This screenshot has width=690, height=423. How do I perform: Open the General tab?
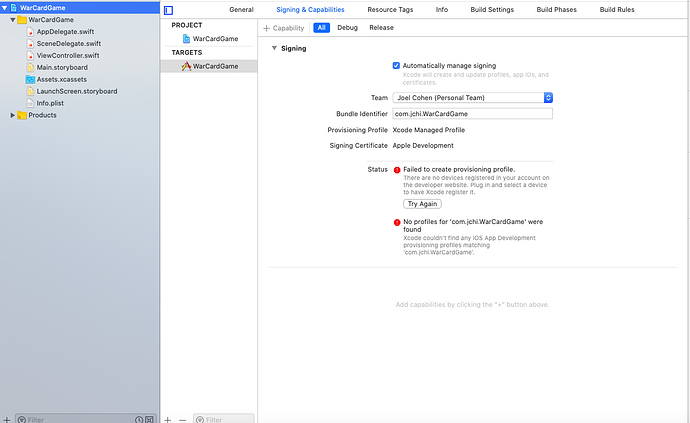241,10
